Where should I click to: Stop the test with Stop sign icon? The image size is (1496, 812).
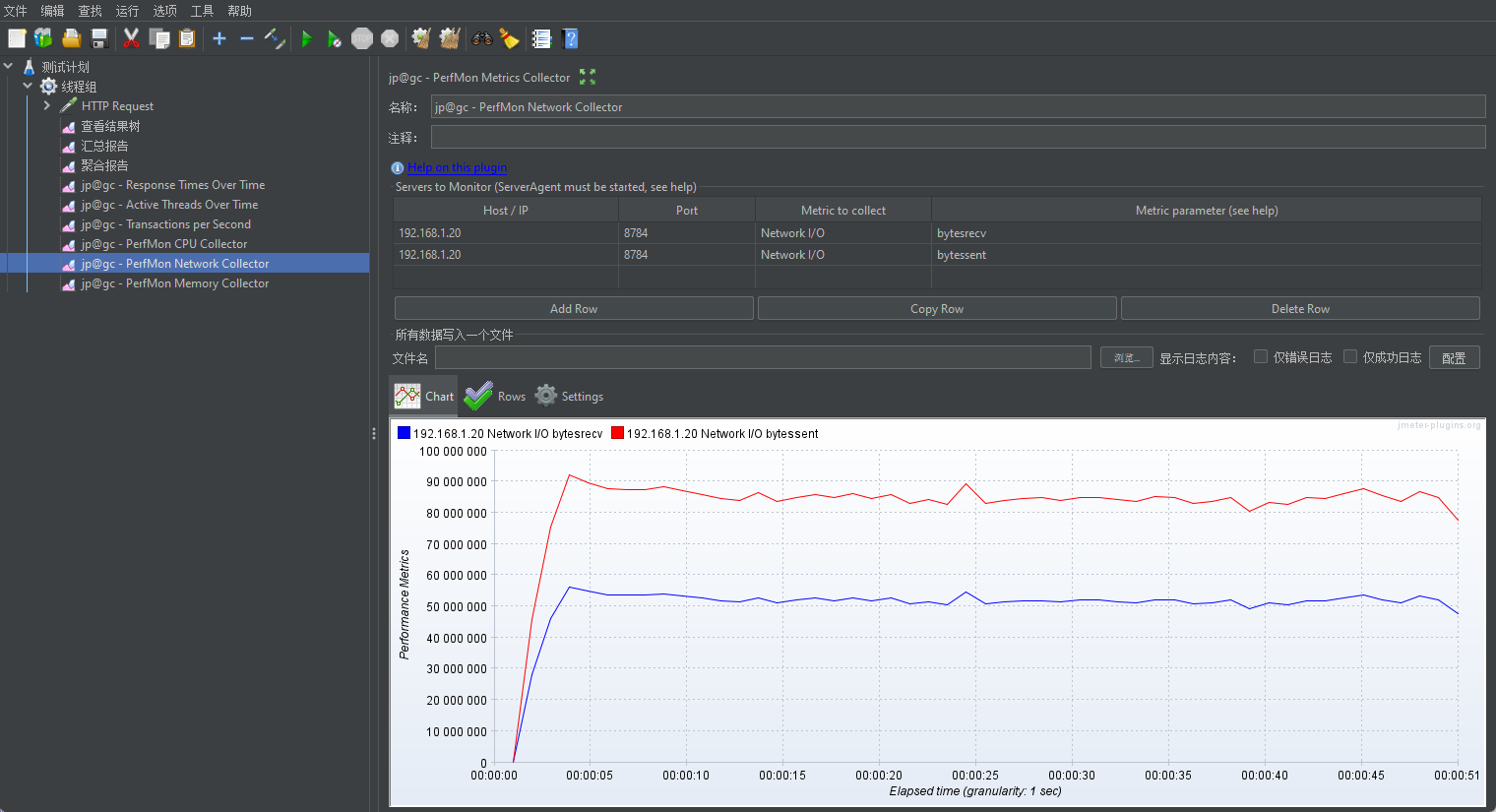pyautogui.click(x=362, y=38)
